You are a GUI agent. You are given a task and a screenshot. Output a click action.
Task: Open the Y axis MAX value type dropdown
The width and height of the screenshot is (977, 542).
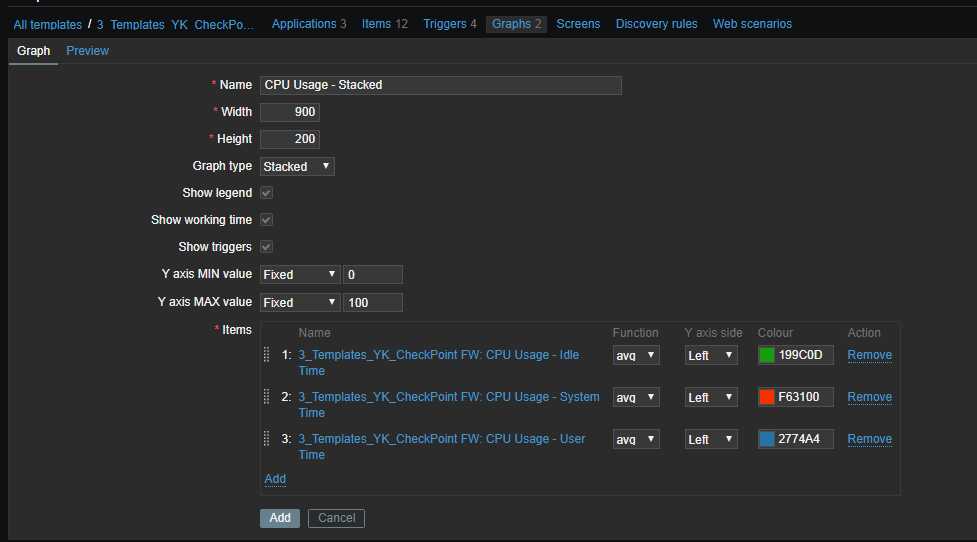(300, 303)
